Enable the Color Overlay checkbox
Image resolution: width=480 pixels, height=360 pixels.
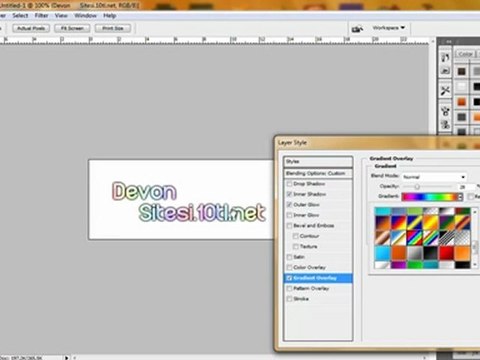point(289,267)
